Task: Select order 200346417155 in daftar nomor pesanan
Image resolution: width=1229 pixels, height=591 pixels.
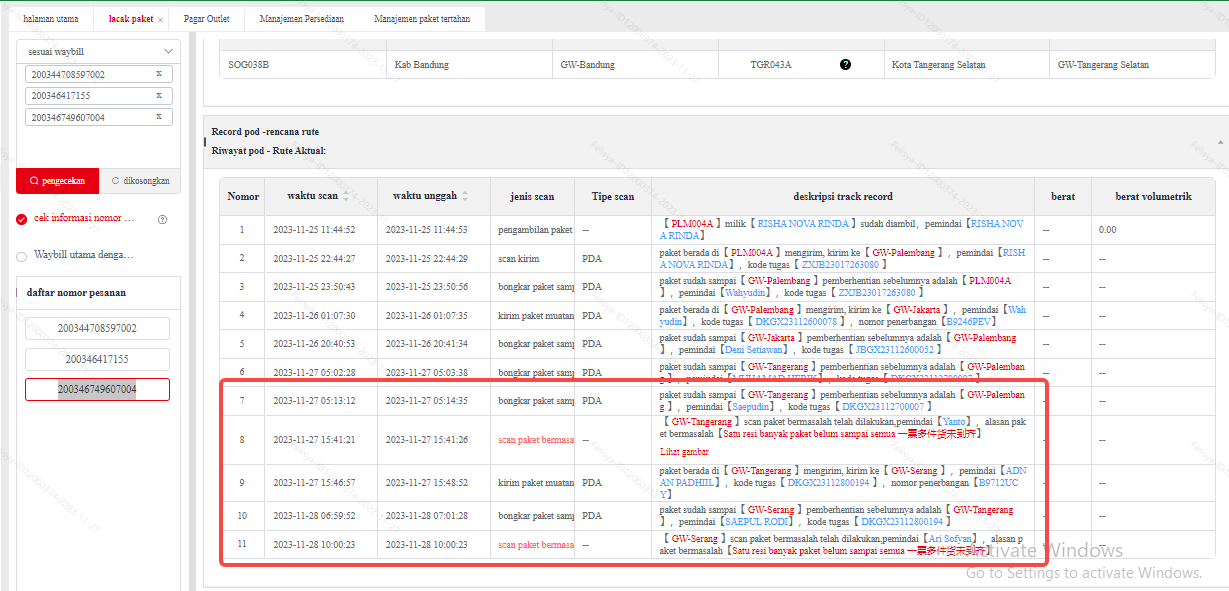Action: click(x=97, y=358)
